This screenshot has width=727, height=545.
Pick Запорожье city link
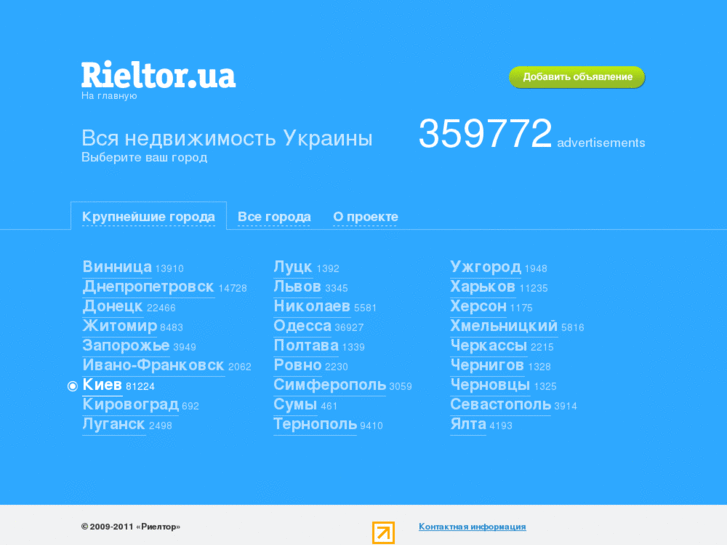126,345
